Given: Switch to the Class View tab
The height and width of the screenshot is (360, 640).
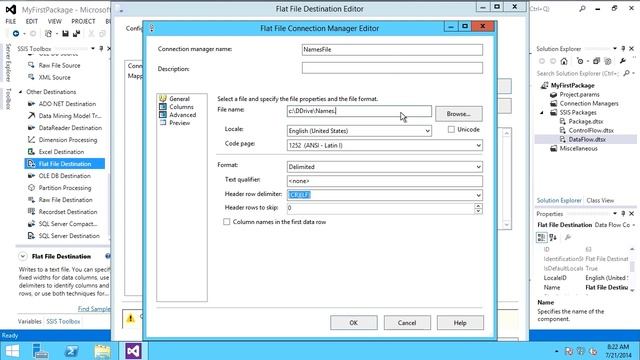Looking at the screenshot, I should pos(600,200).
